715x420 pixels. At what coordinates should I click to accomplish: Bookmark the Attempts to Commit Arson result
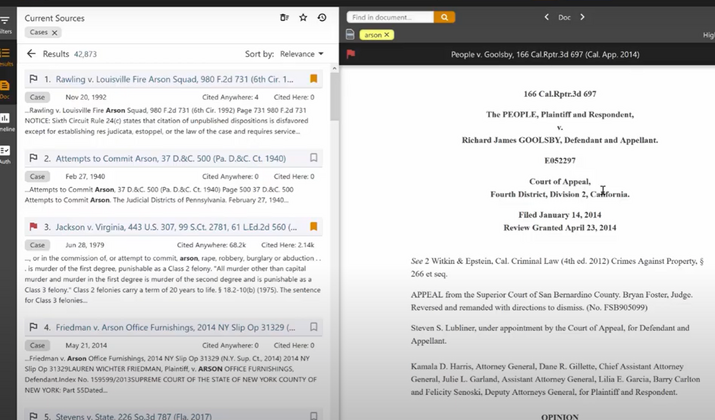tap(314, 158)
